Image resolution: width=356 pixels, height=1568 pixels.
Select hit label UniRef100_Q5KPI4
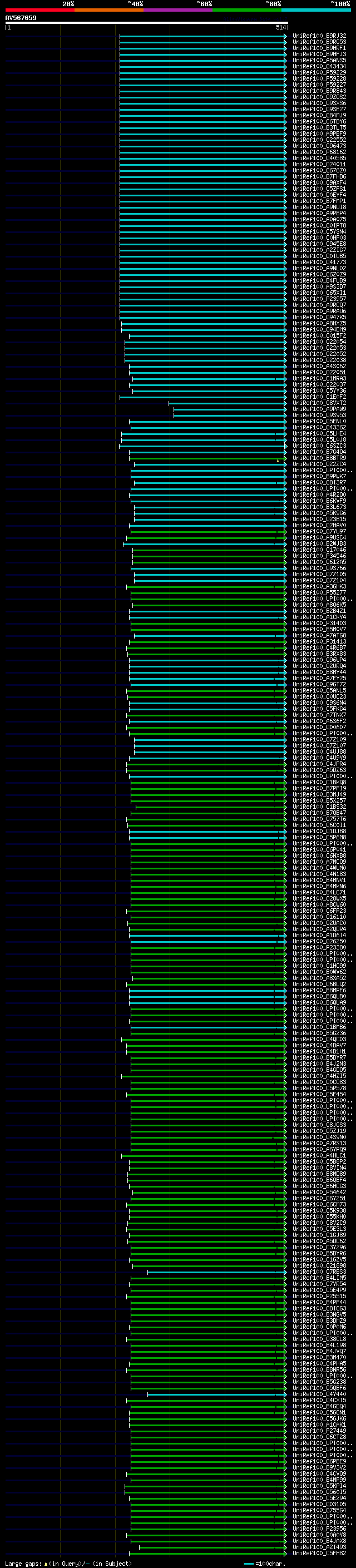(x=319, y=1485)
